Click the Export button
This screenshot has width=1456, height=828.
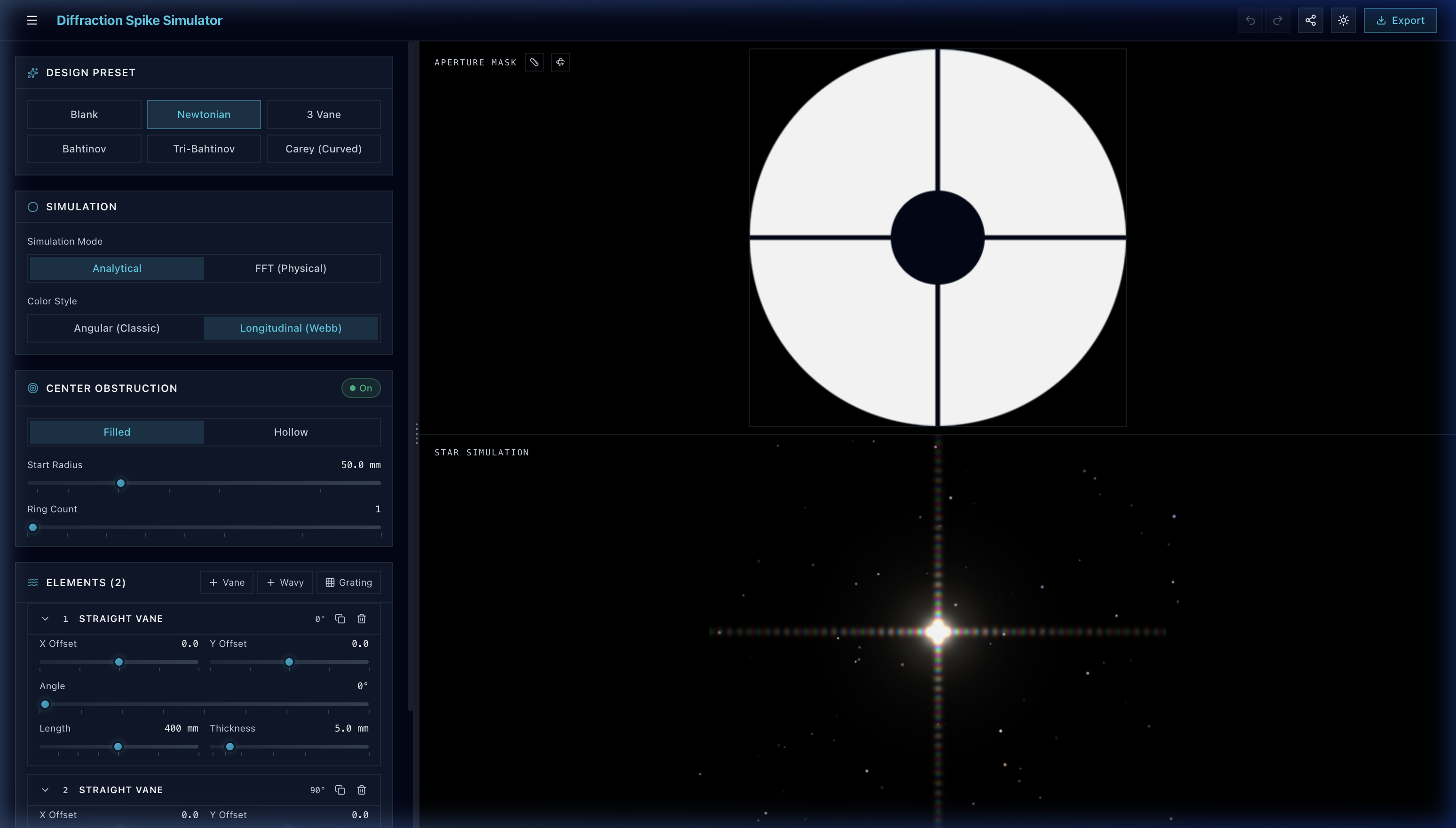(1401, 20)
